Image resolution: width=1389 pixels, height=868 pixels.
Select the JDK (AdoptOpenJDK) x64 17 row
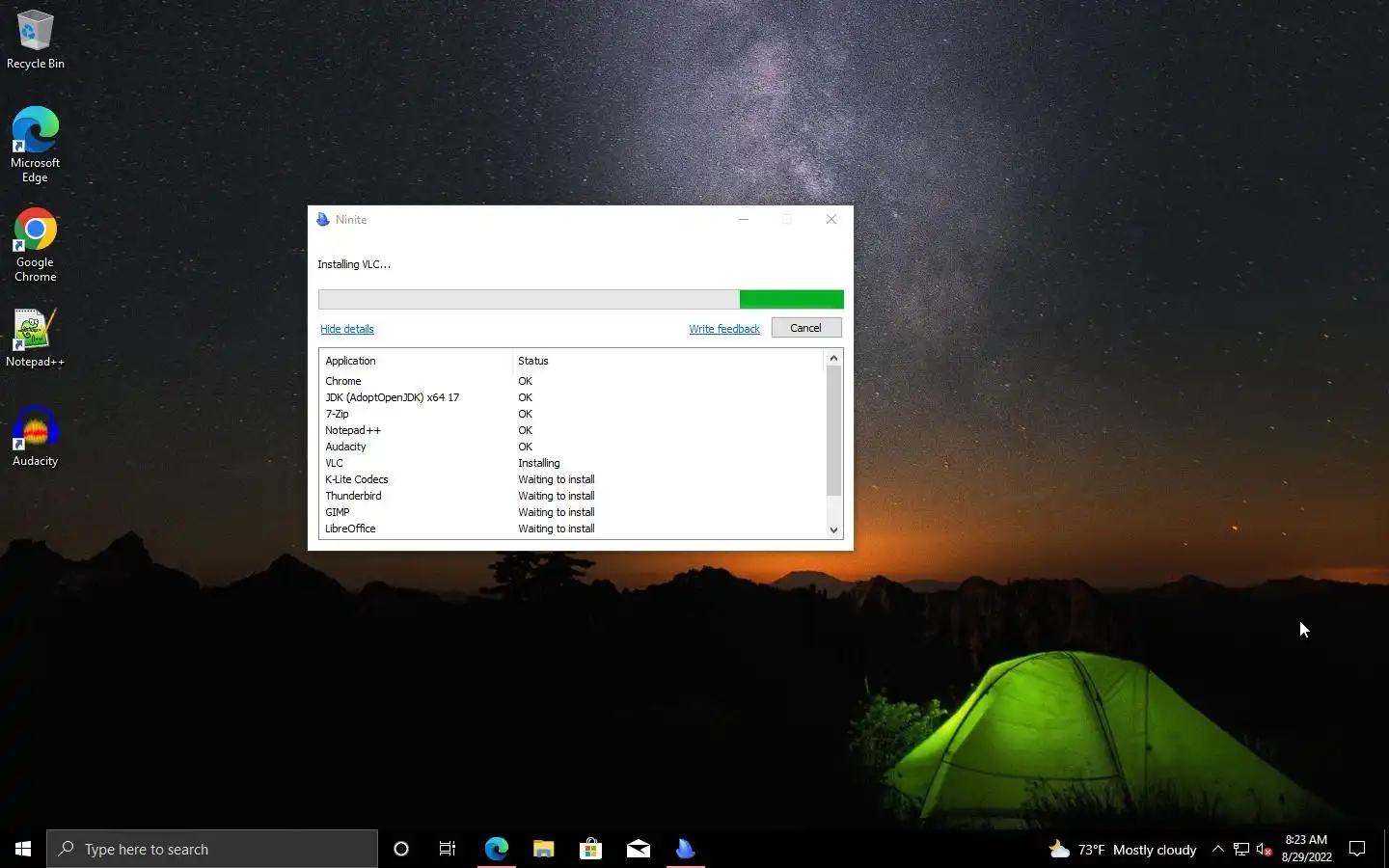[573, 397]
